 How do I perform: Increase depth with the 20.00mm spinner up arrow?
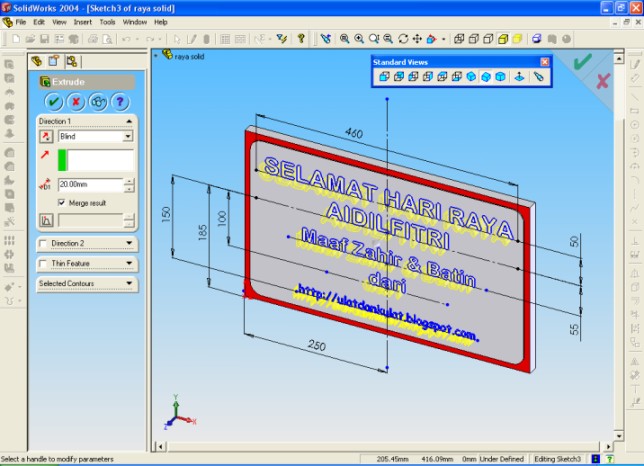point(129,181)
